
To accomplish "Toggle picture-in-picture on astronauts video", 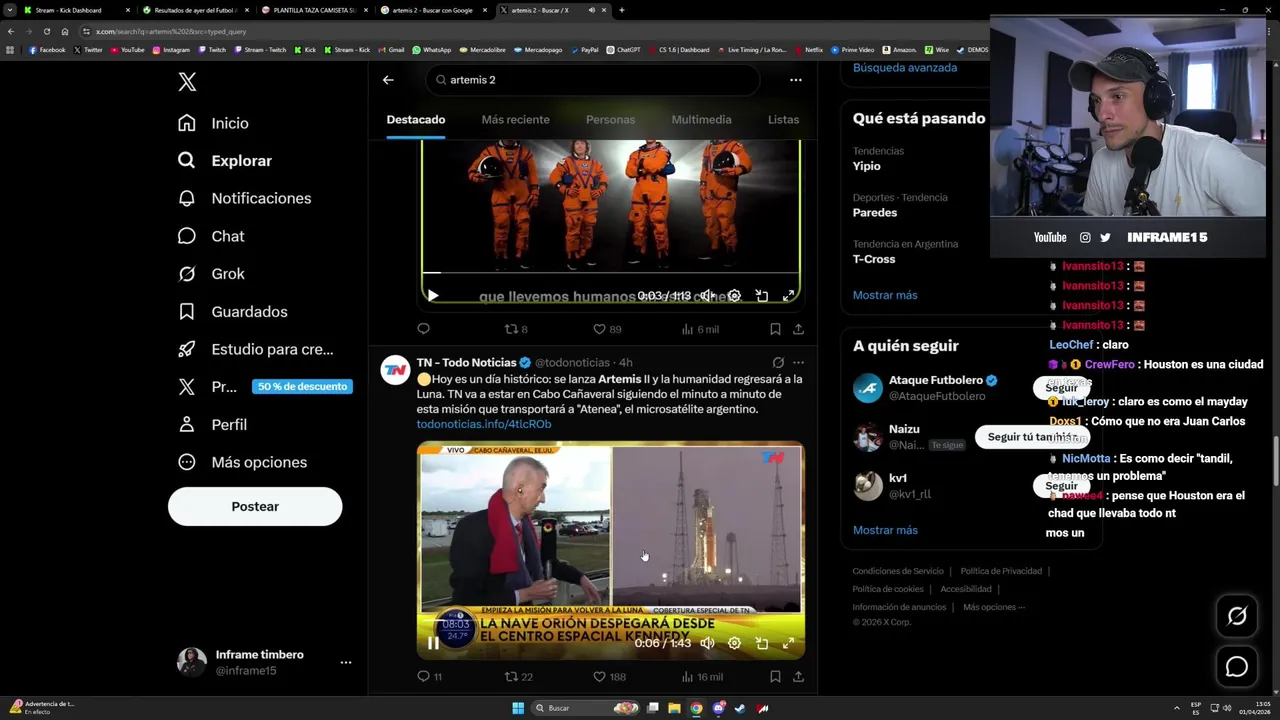I will pyautogui.click(x=761, y=296).
